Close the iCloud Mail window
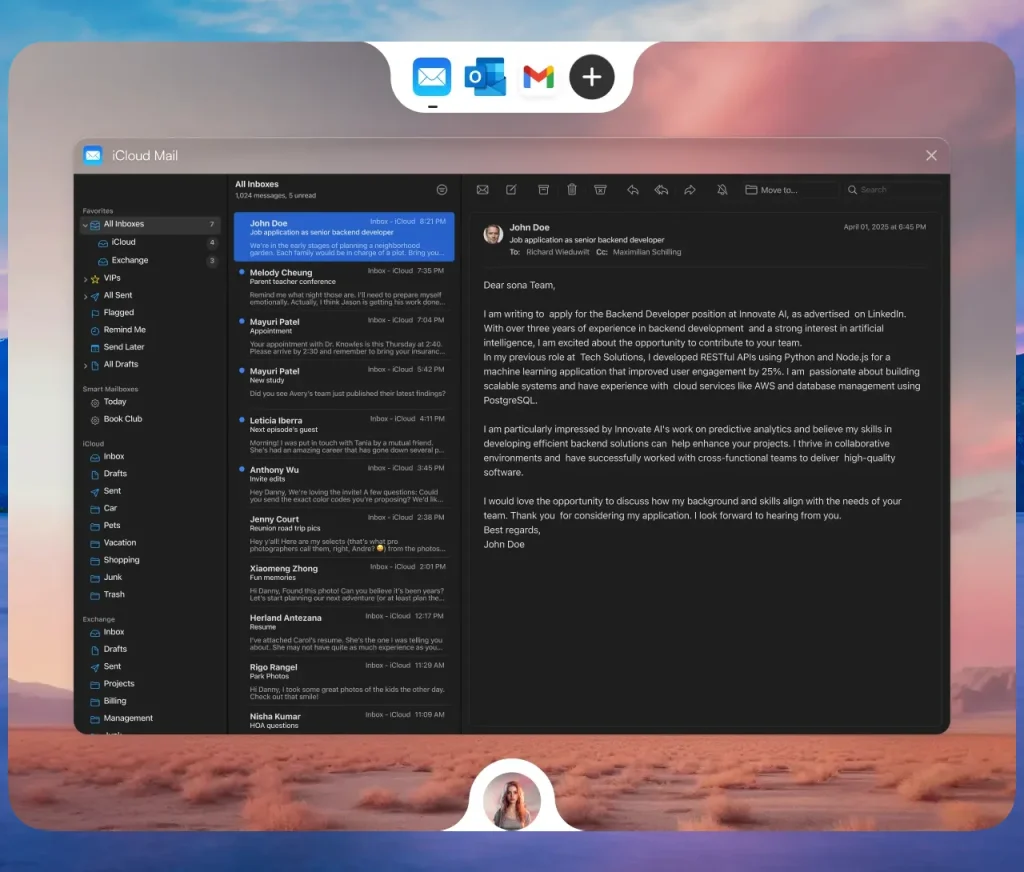The width and height of the screenshot is (1024, 872). 931,155
